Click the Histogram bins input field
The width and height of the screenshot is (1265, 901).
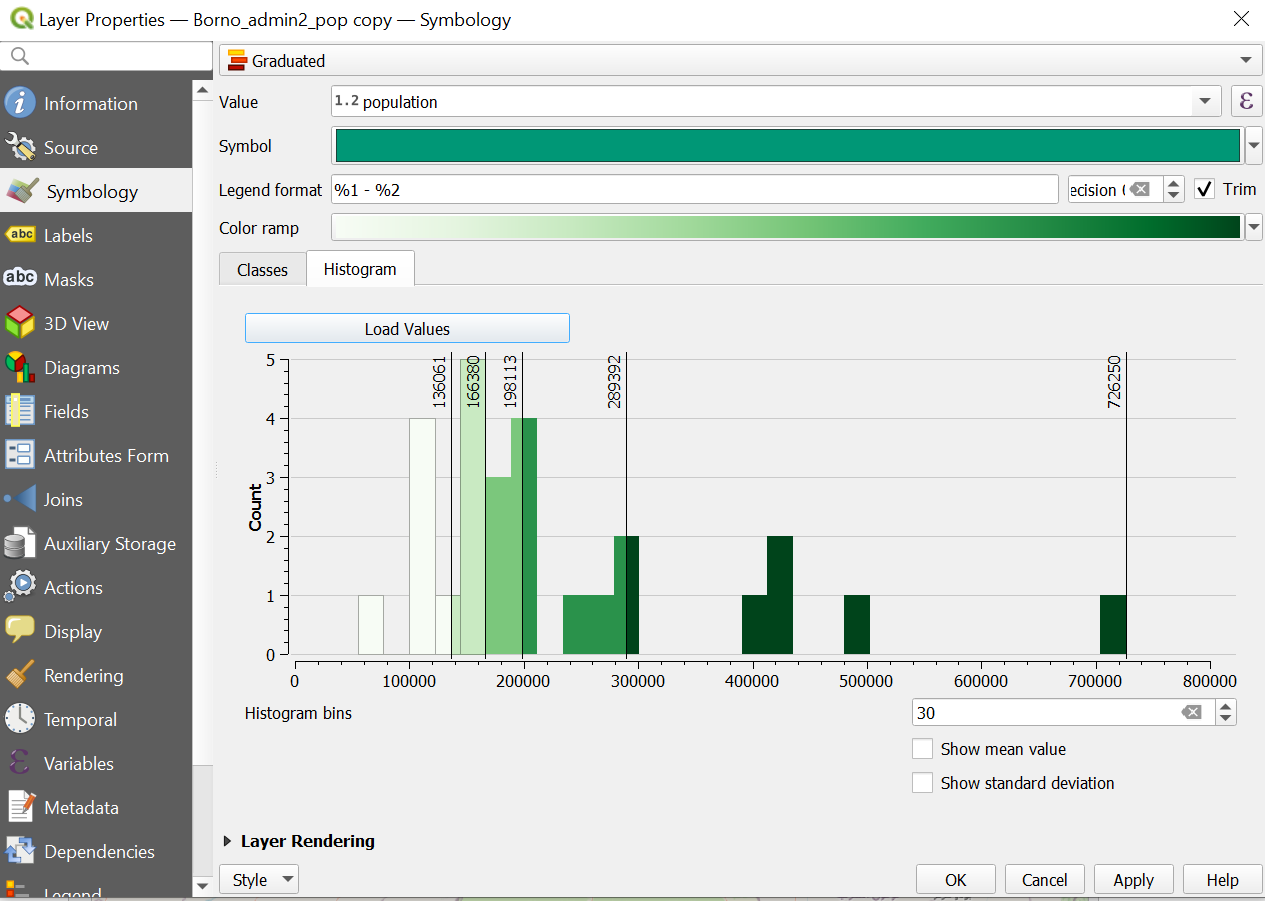1045,712
